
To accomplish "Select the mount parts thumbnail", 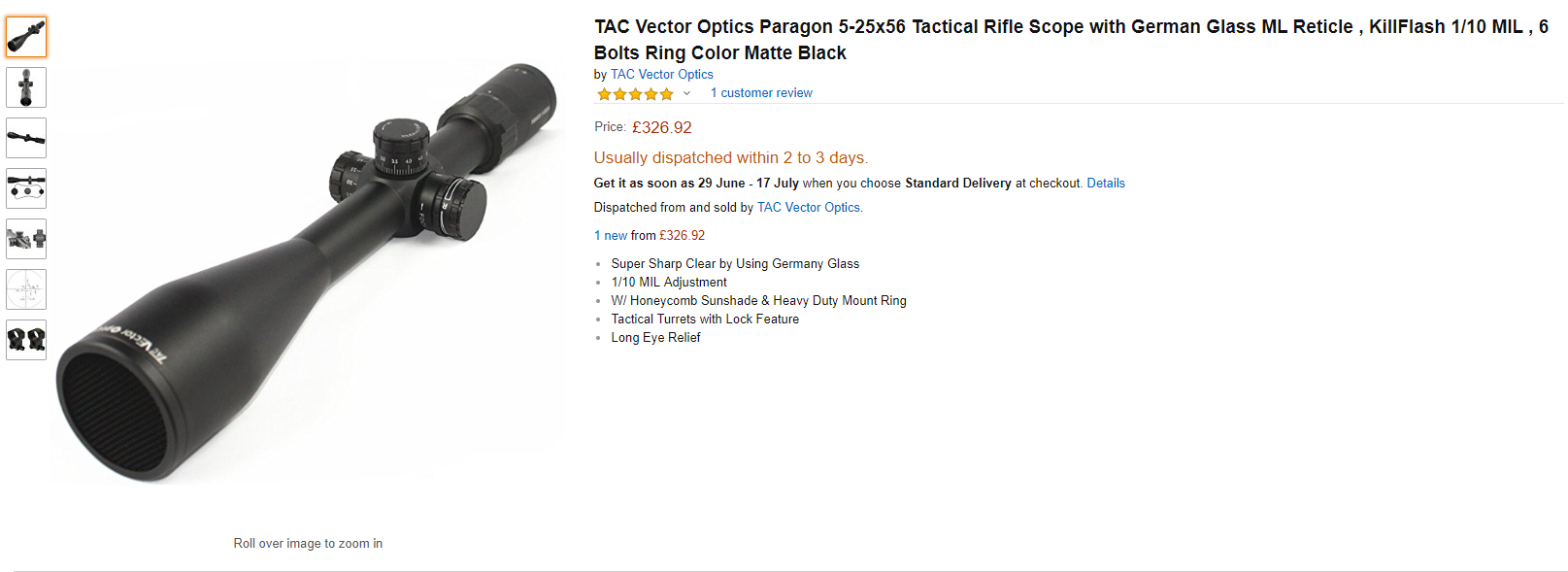I will pyautogui.click(x=26, y=239).
